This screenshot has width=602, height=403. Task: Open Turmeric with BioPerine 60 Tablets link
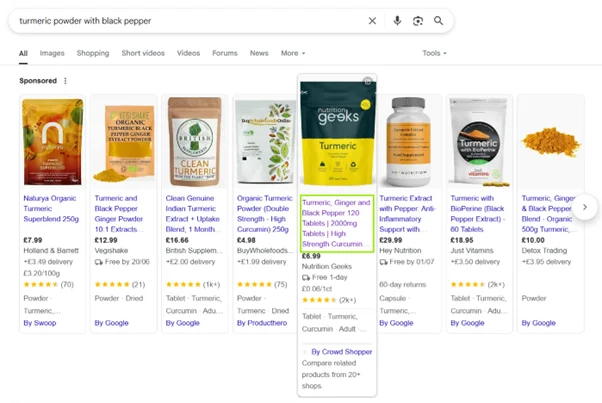coord(478,214)
